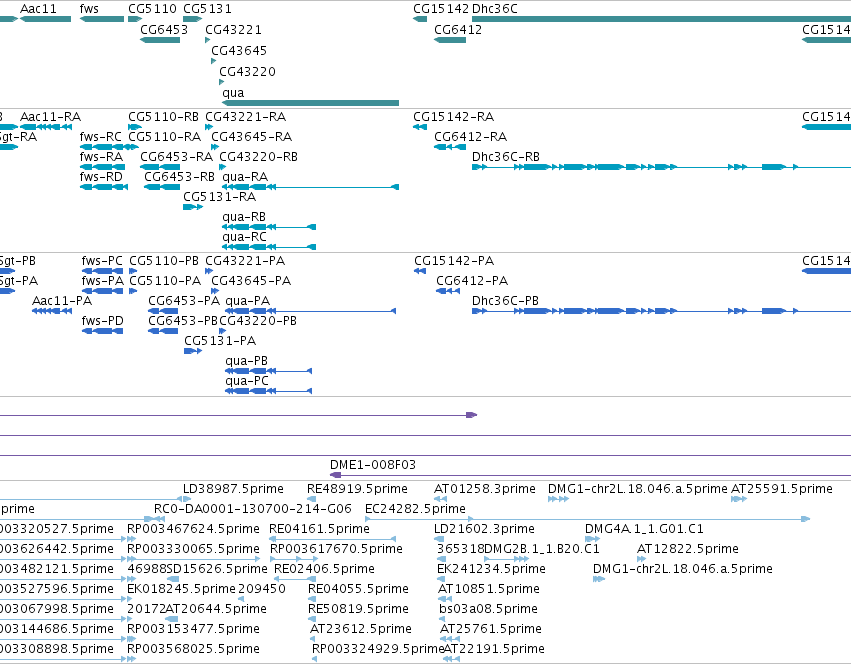Click the CG6453-PB protein label
Image resolution: width=851 pixels, height=664 pixels.
[x=183, y=321]
